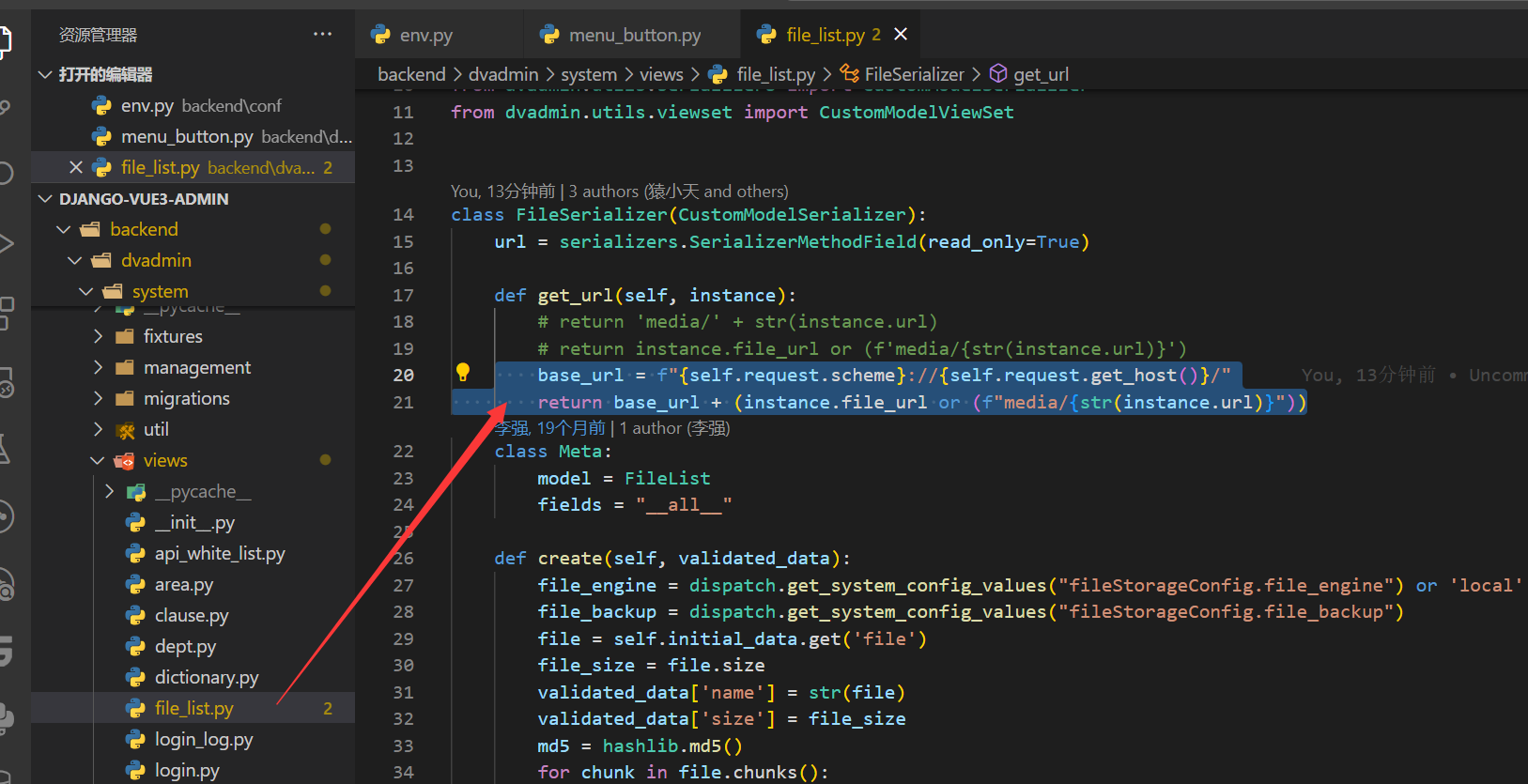The image size is (1528, 784).
Task: Collapse the open editors section
Action: click(x=44, y=74)
